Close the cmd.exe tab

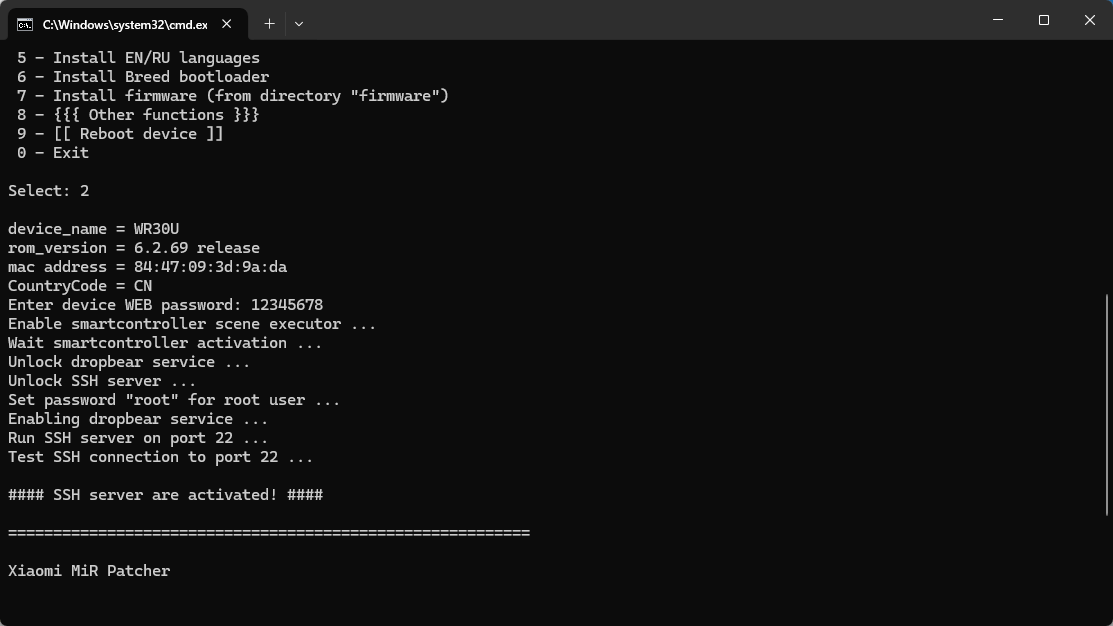(x=226, y=24)
